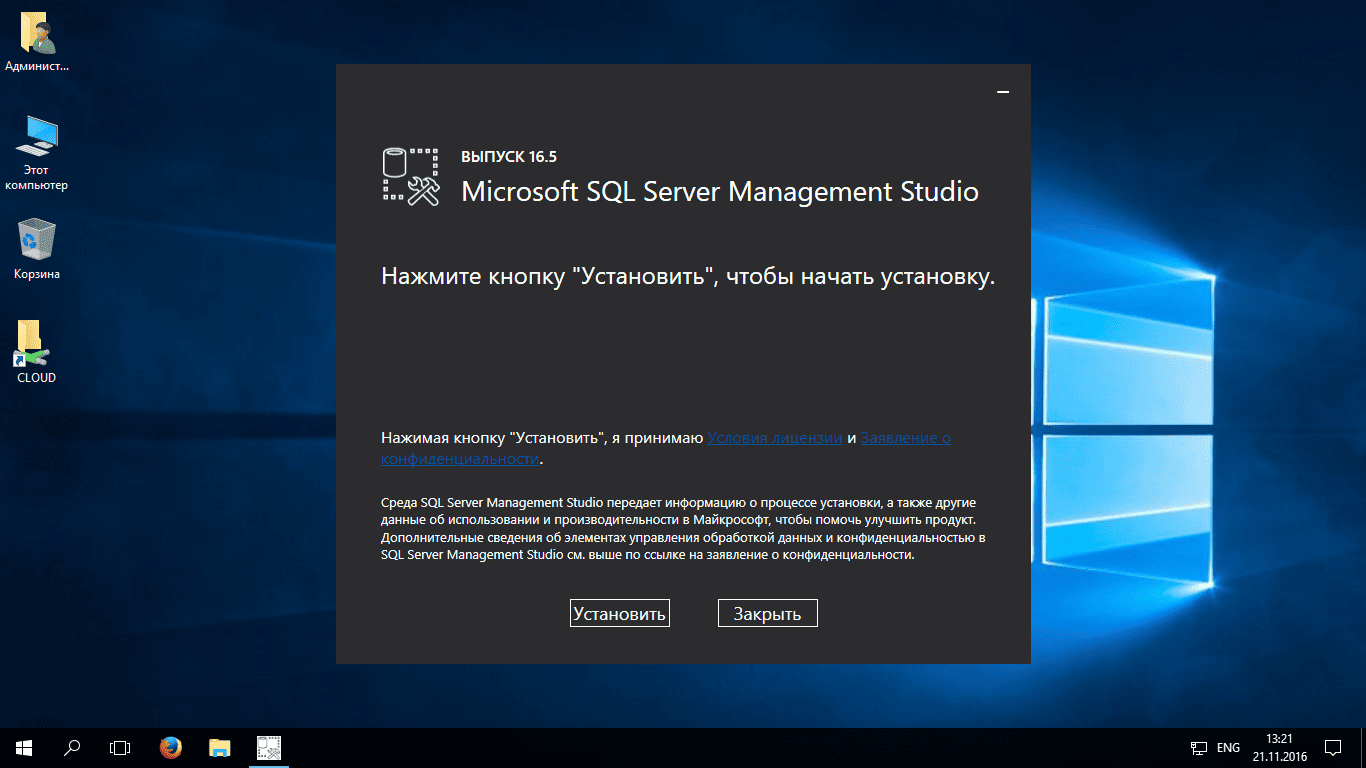1366x768 pixels.
Task: Switch the ENG input language indicator
Action: pos(1229,747)
